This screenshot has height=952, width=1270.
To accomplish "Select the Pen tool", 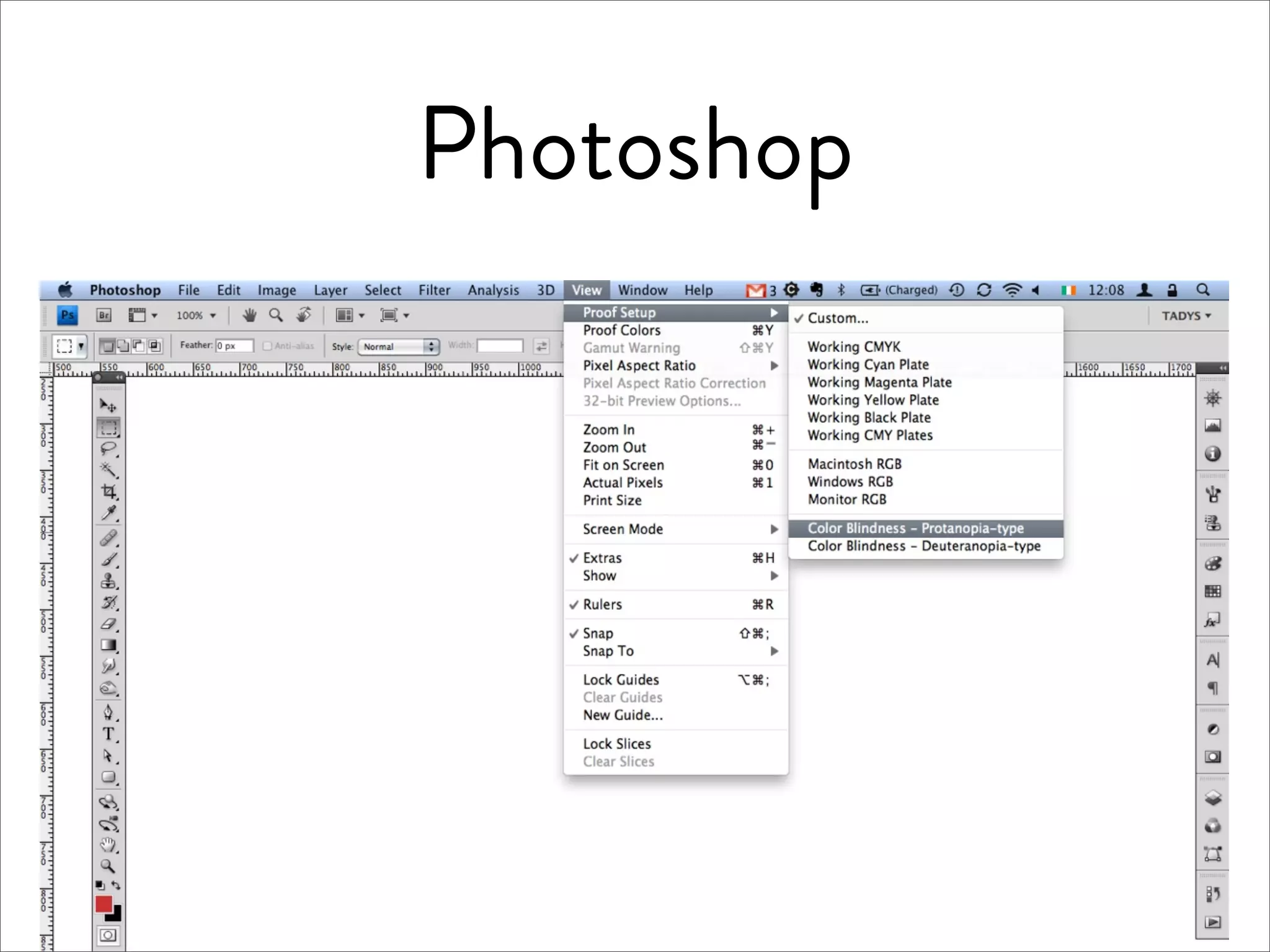I will point(109,712).
